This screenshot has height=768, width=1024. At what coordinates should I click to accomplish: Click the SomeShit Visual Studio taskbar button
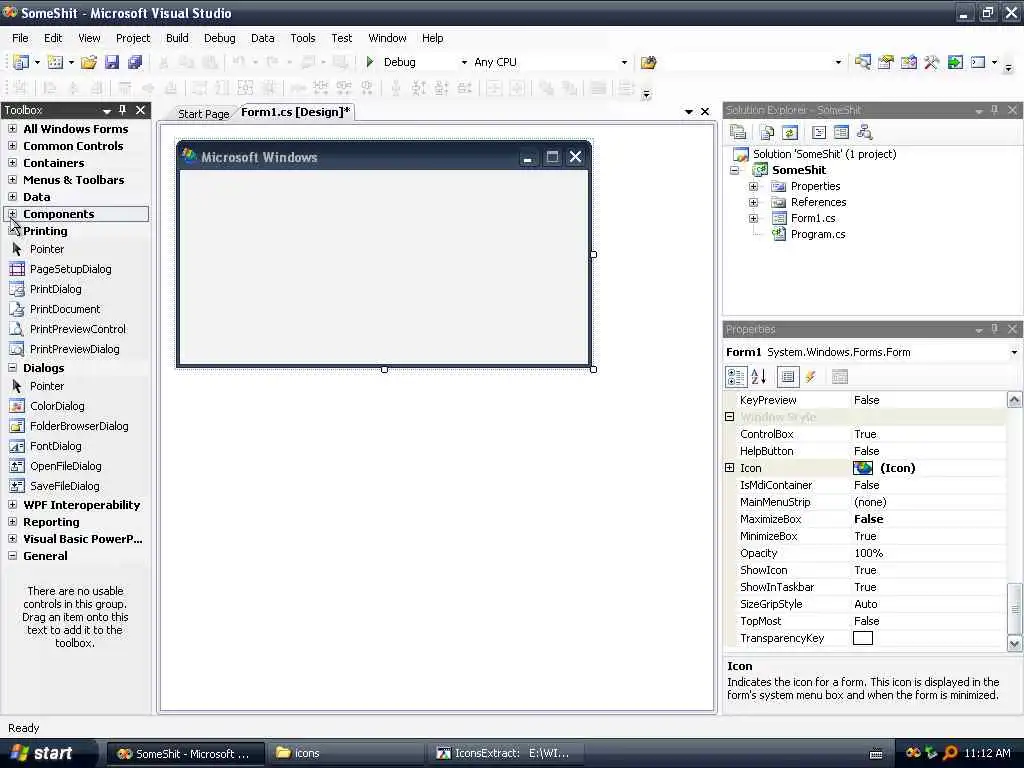(185, 753)
